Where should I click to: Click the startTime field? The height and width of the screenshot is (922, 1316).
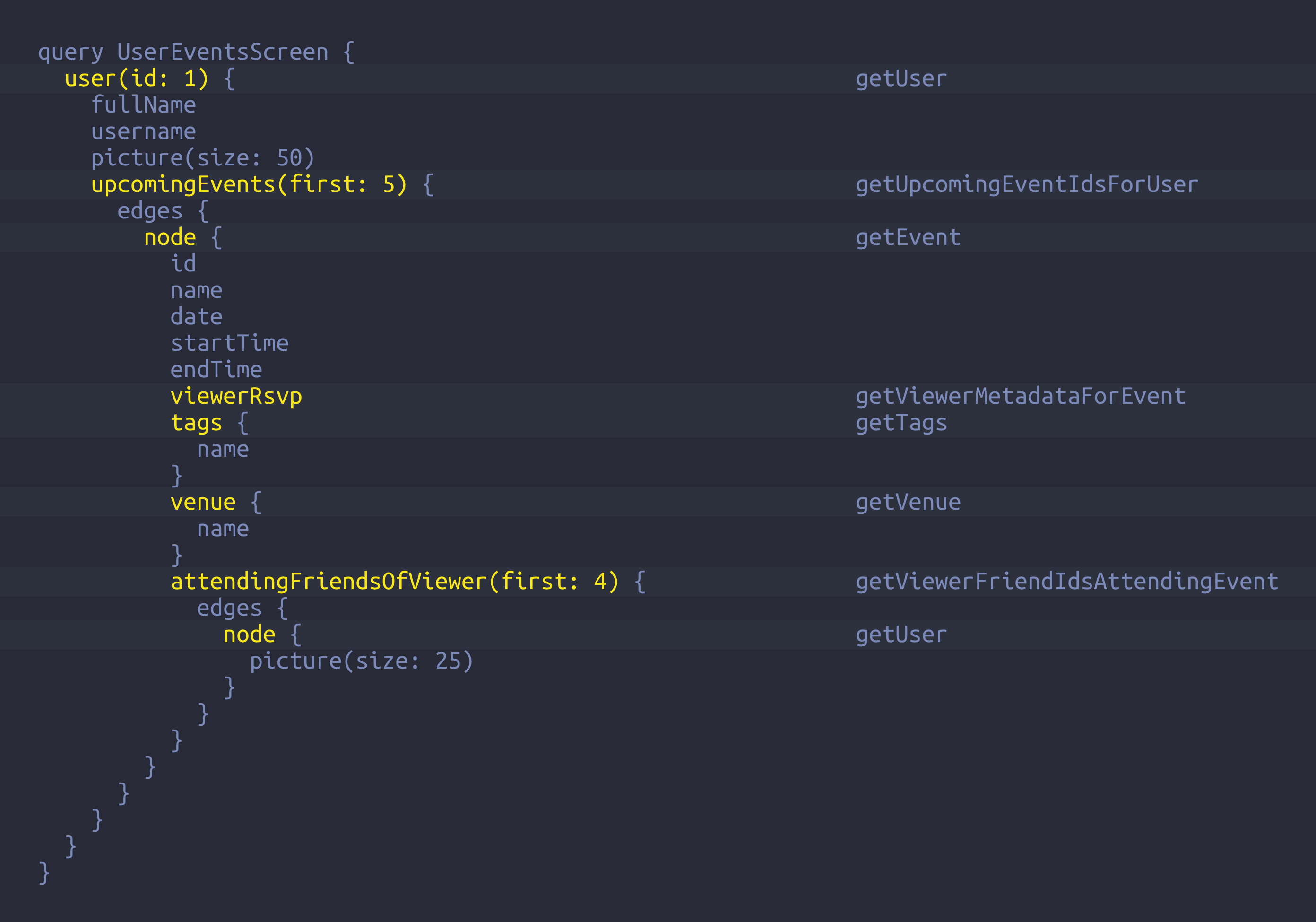(229, 343)
